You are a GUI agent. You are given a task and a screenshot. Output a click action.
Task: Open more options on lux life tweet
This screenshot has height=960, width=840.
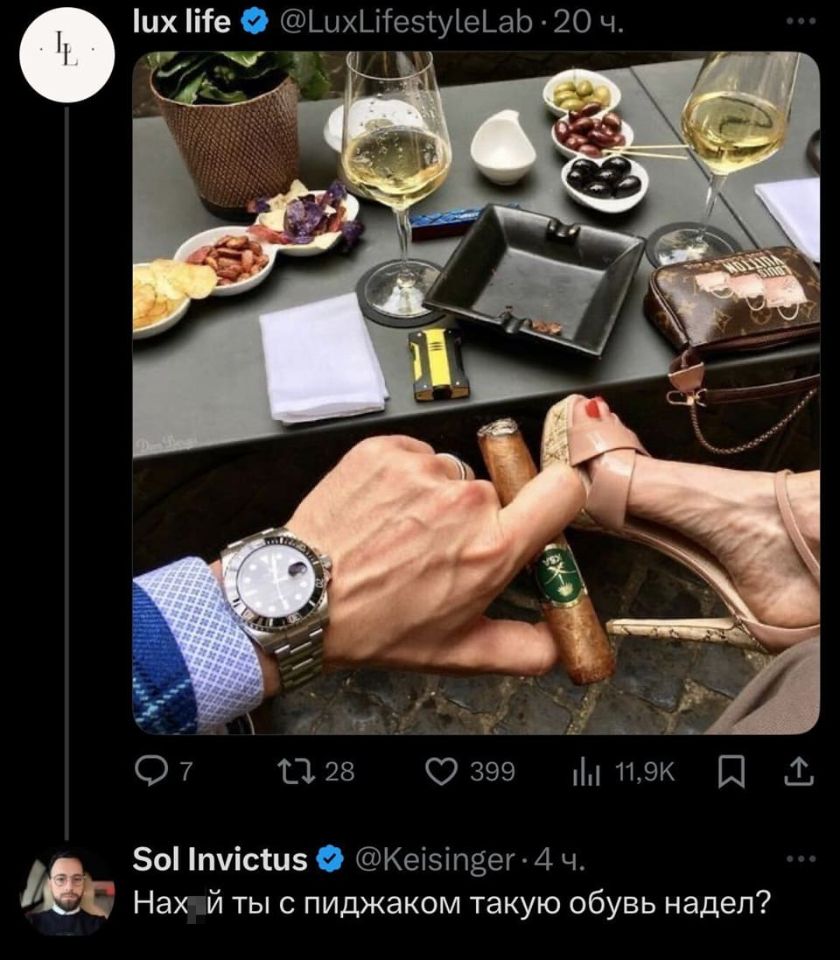pyautogui.click(x=800, y=20)
